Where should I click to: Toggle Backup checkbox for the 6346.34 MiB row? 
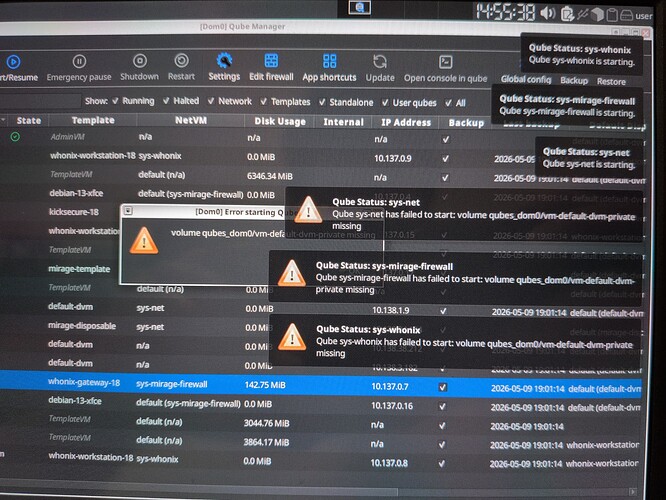pos(445,178)
